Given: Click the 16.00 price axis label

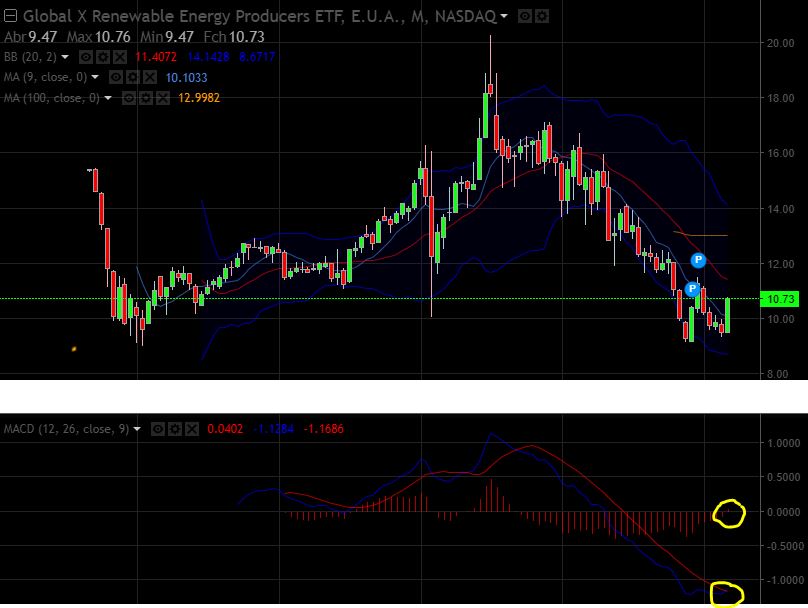Looking at the screenshot, I should click(780, 154).
